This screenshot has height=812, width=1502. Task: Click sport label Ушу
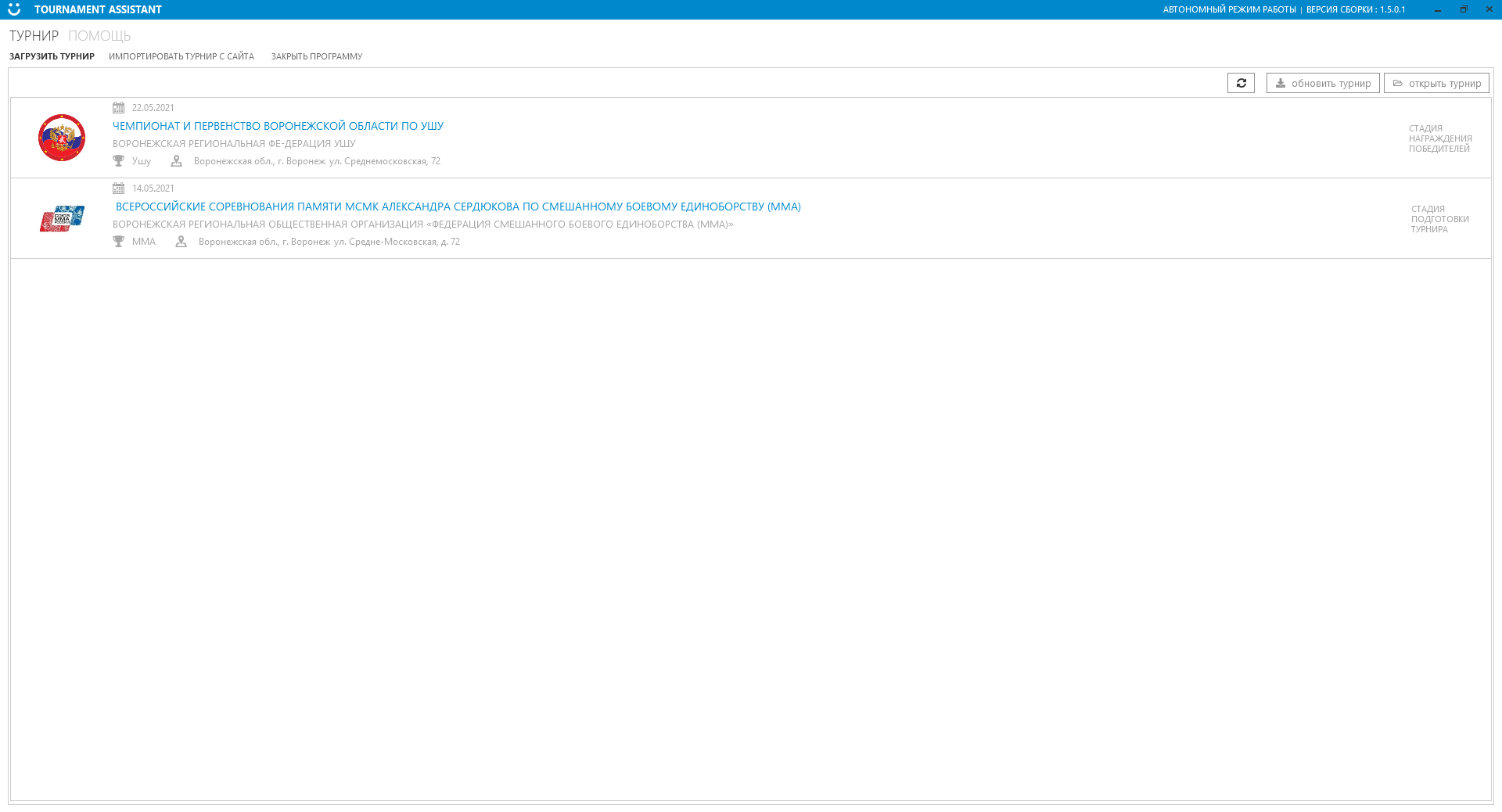pyautogui.click(x=142, y=161)
